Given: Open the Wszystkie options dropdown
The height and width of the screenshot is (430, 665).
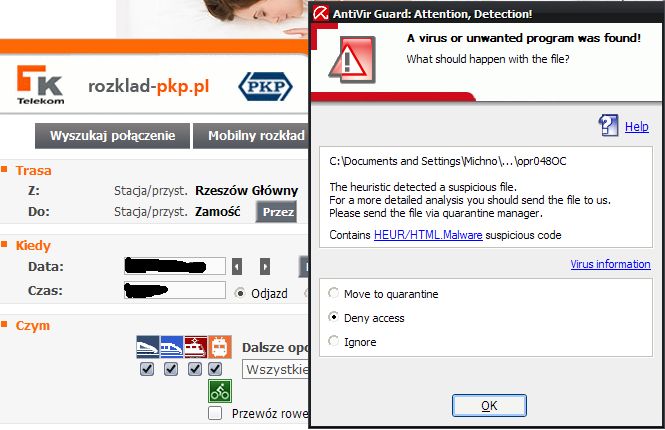Looking at the screenshot, I should point(276,369).
